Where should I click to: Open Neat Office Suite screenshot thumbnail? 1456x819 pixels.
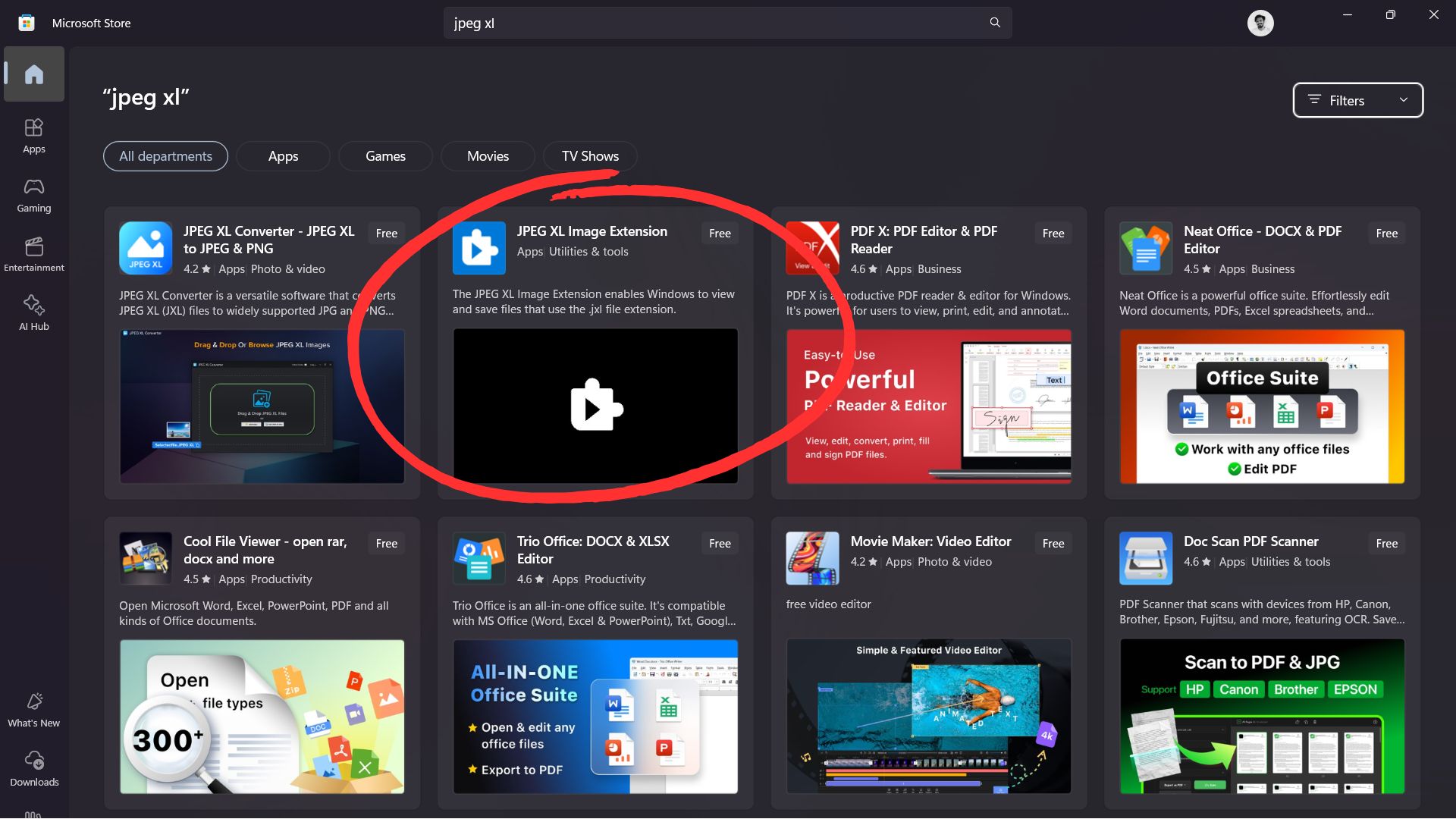[x=1262, y=406]
